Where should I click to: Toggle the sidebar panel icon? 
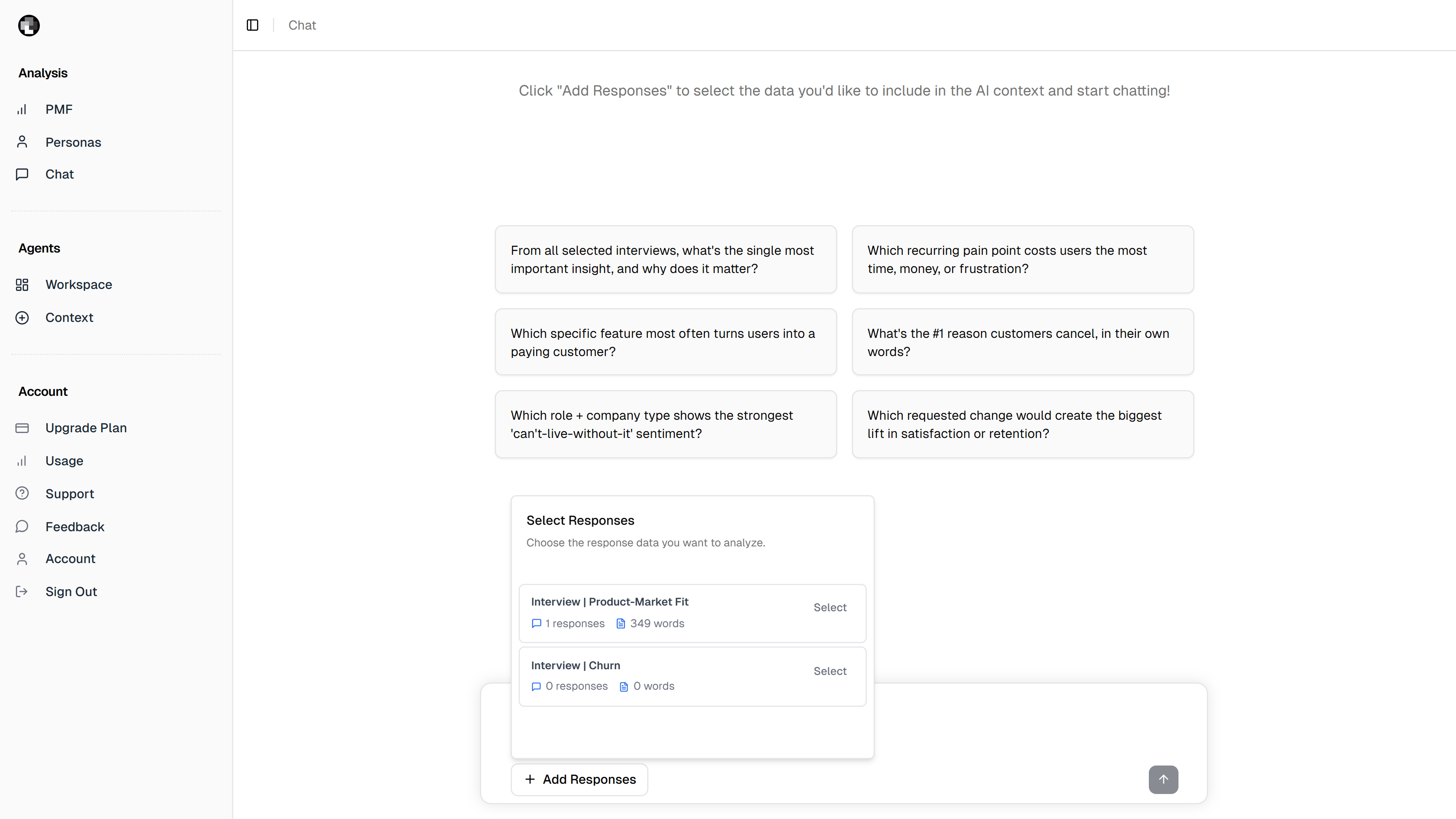tap(253, 25)
